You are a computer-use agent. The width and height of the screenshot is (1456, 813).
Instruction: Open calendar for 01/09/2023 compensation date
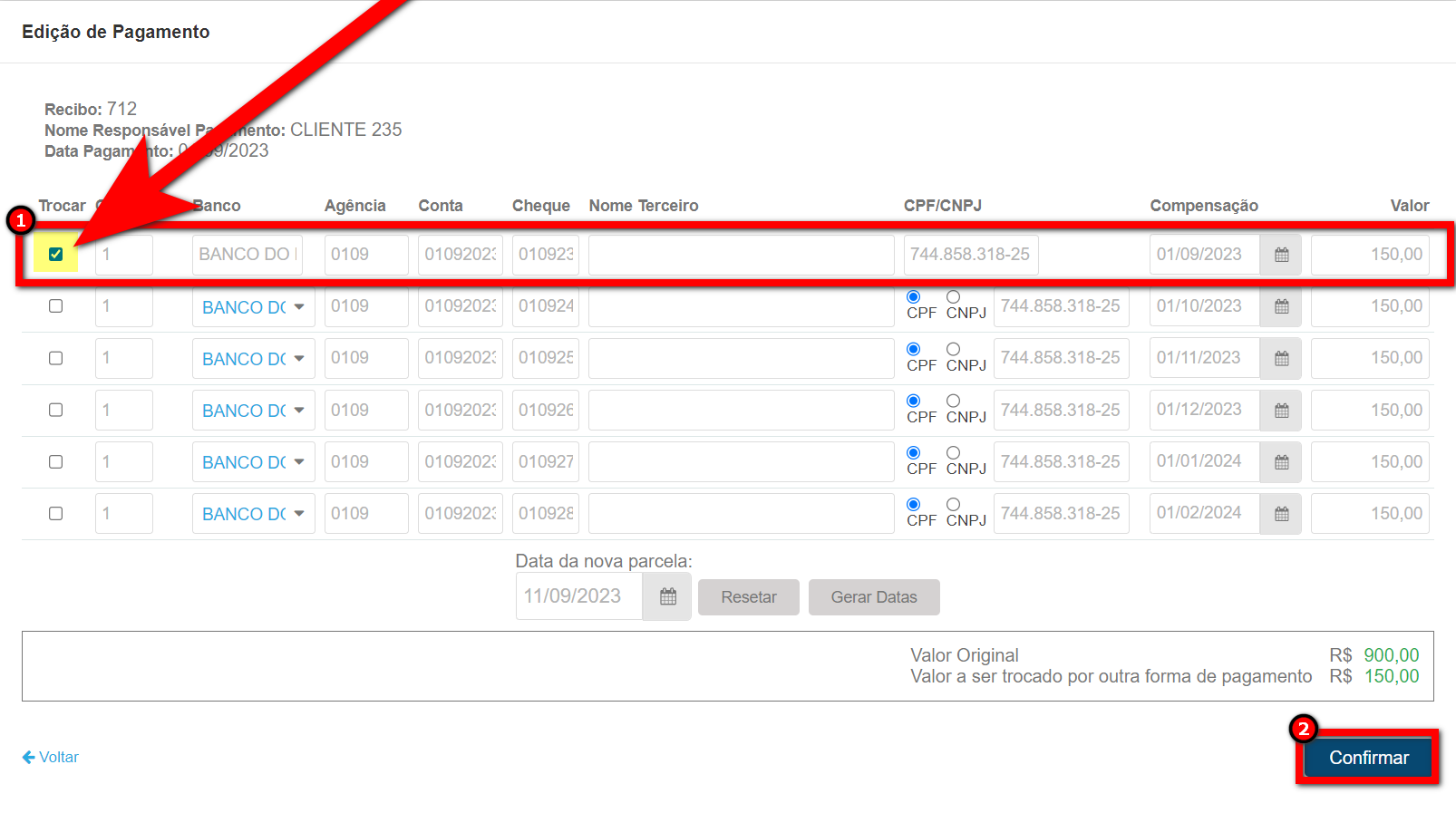pyautogui.click(x=1280, y=255)
